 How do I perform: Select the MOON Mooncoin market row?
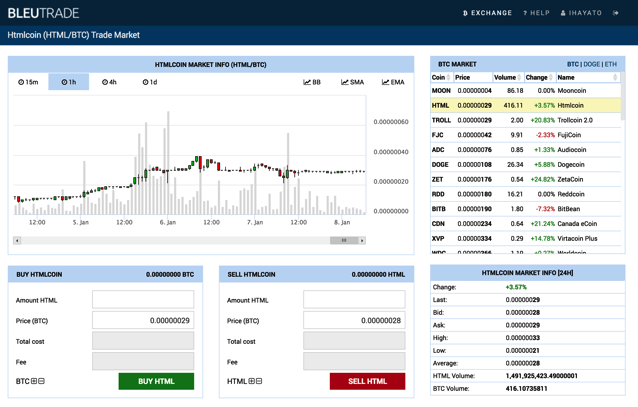click(x=526, y=90)
